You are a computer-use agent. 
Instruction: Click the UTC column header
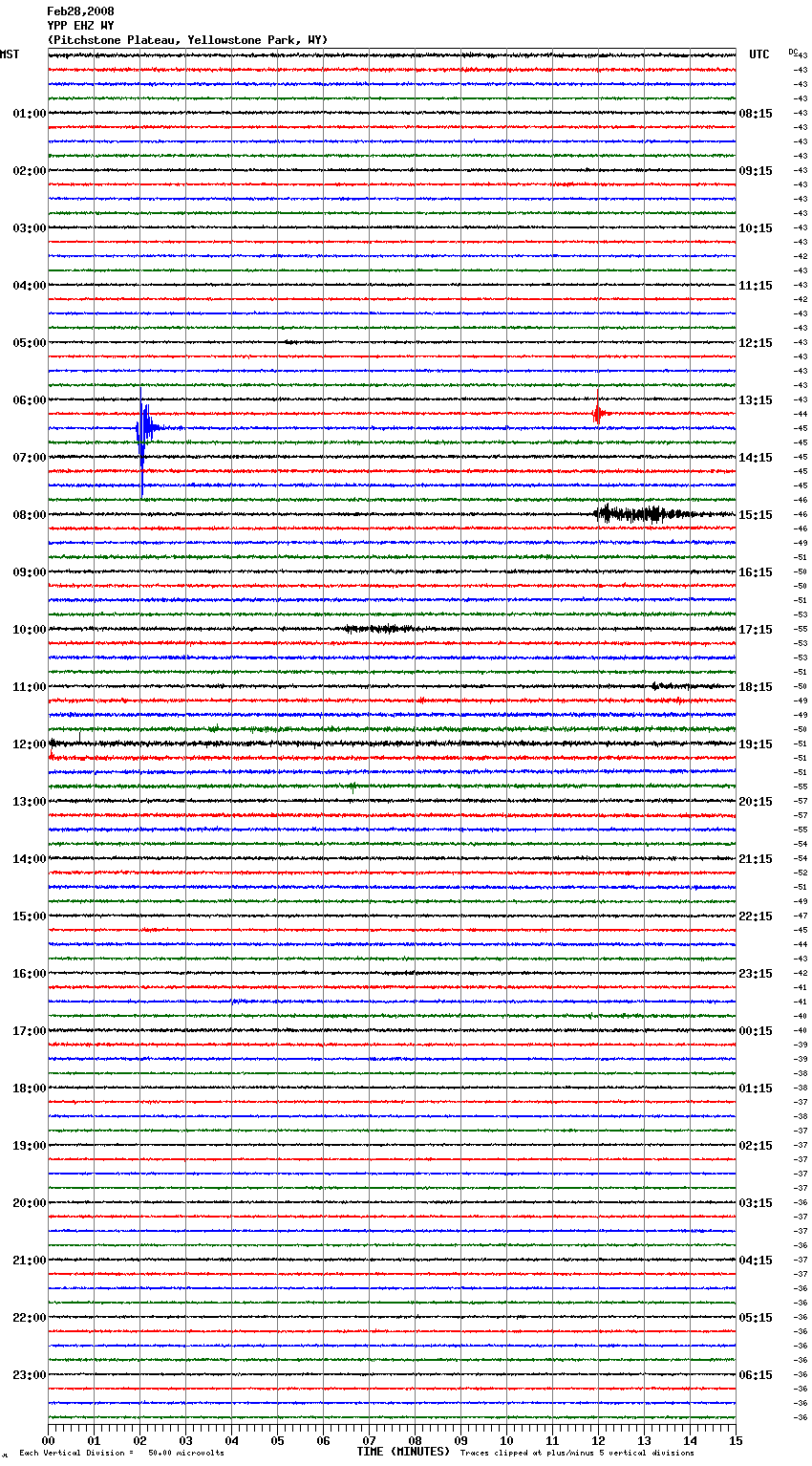759,54
